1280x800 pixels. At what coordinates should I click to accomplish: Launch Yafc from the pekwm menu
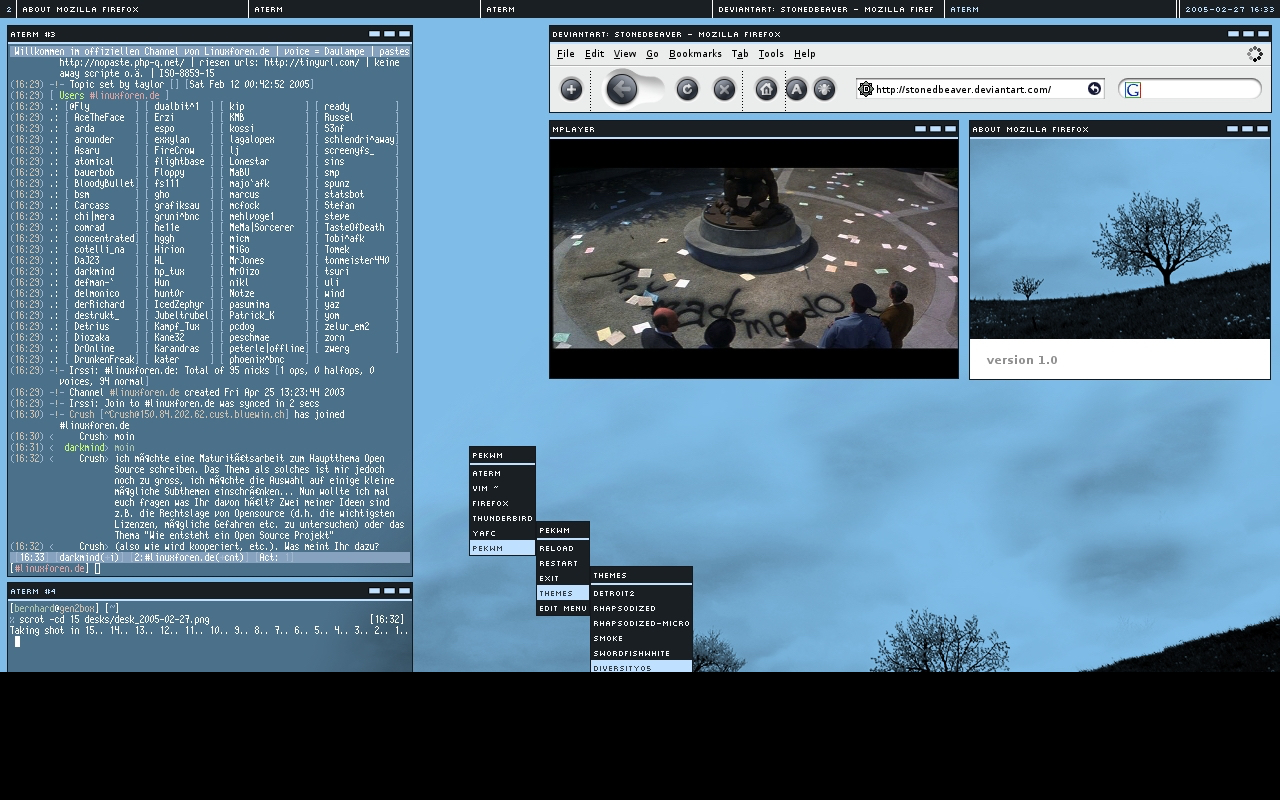pyautogui.click(x=502, y=533)
